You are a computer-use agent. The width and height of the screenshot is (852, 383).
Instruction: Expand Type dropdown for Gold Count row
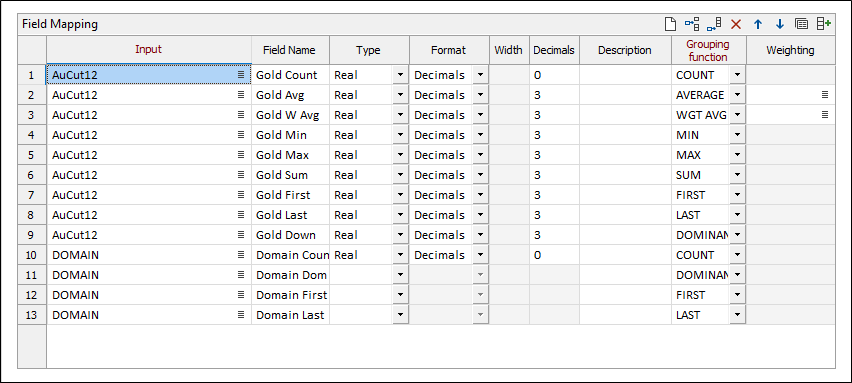pyautogui.click(x=400, y=75)
